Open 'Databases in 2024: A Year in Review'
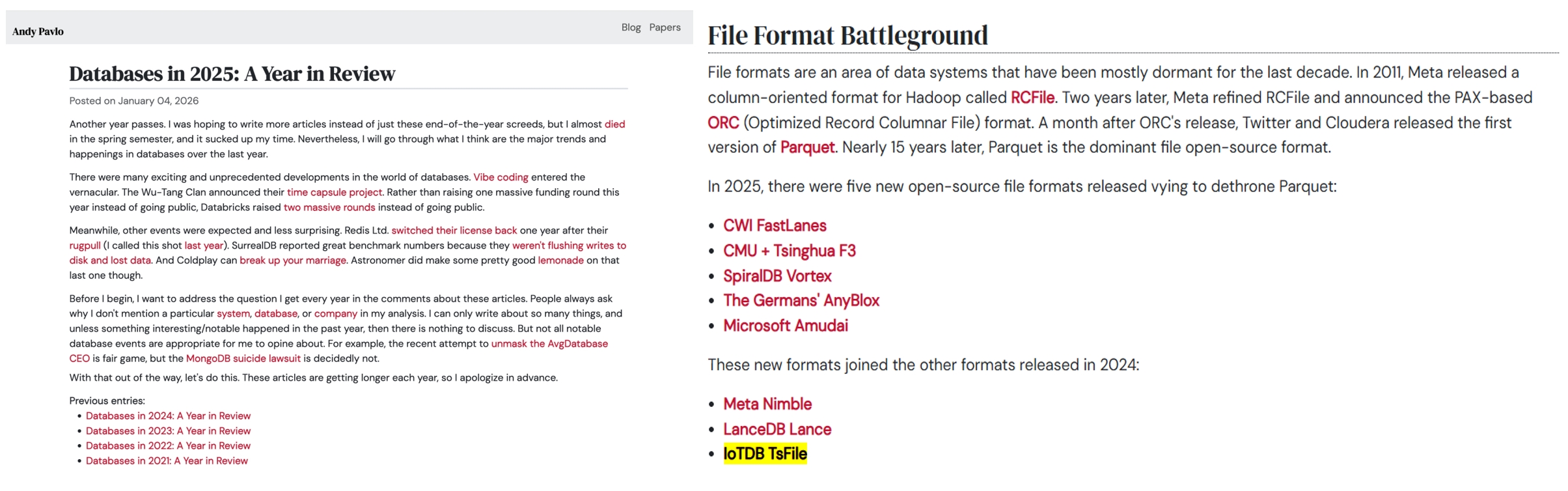The height and width of the screenshot is (491, 1568). pyautogui.click(x=168, y=416)
